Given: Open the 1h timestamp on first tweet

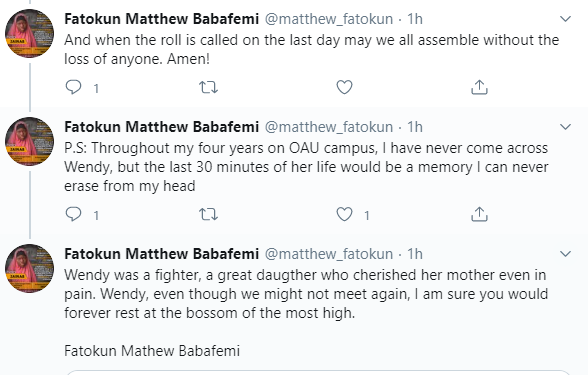Looking at the screenshot, I should (415, 19).
